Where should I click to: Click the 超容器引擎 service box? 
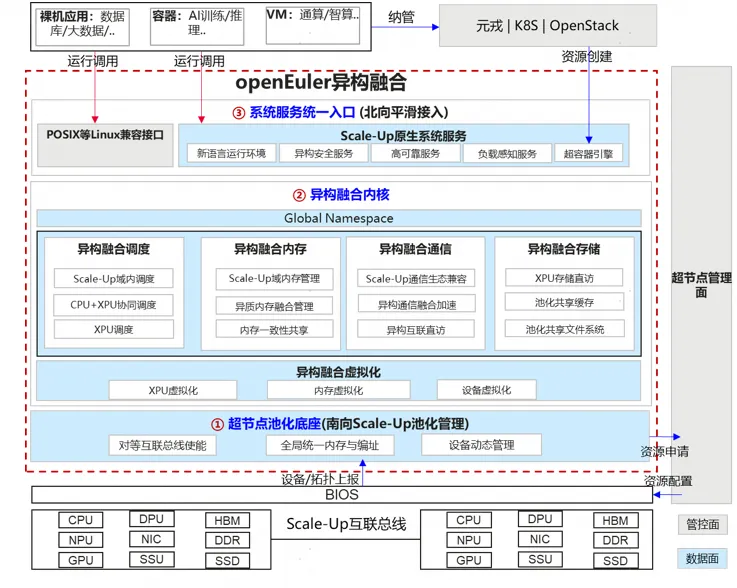(x=588, y=153)
